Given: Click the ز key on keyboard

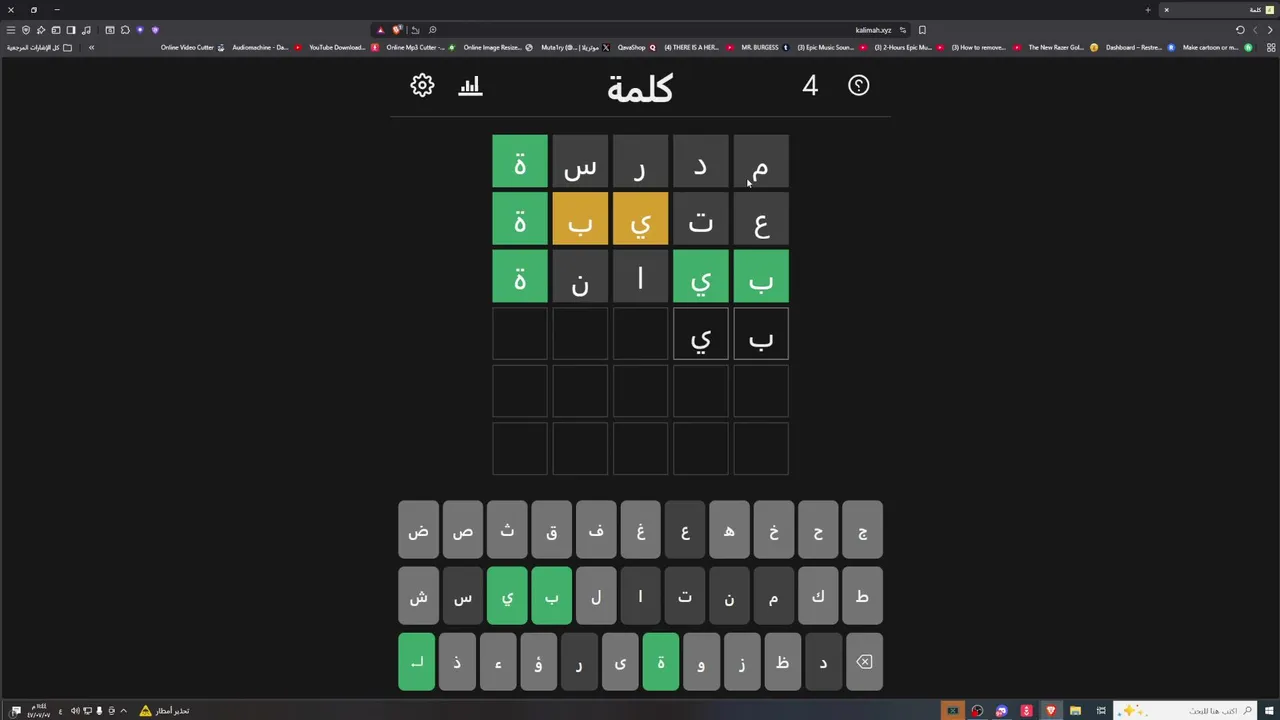Looking at the screenshot, I should pos(742,662).
